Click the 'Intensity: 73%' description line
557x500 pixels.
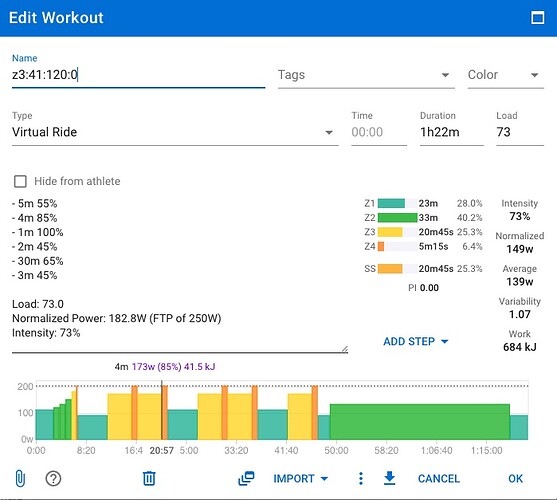[46, 333]
